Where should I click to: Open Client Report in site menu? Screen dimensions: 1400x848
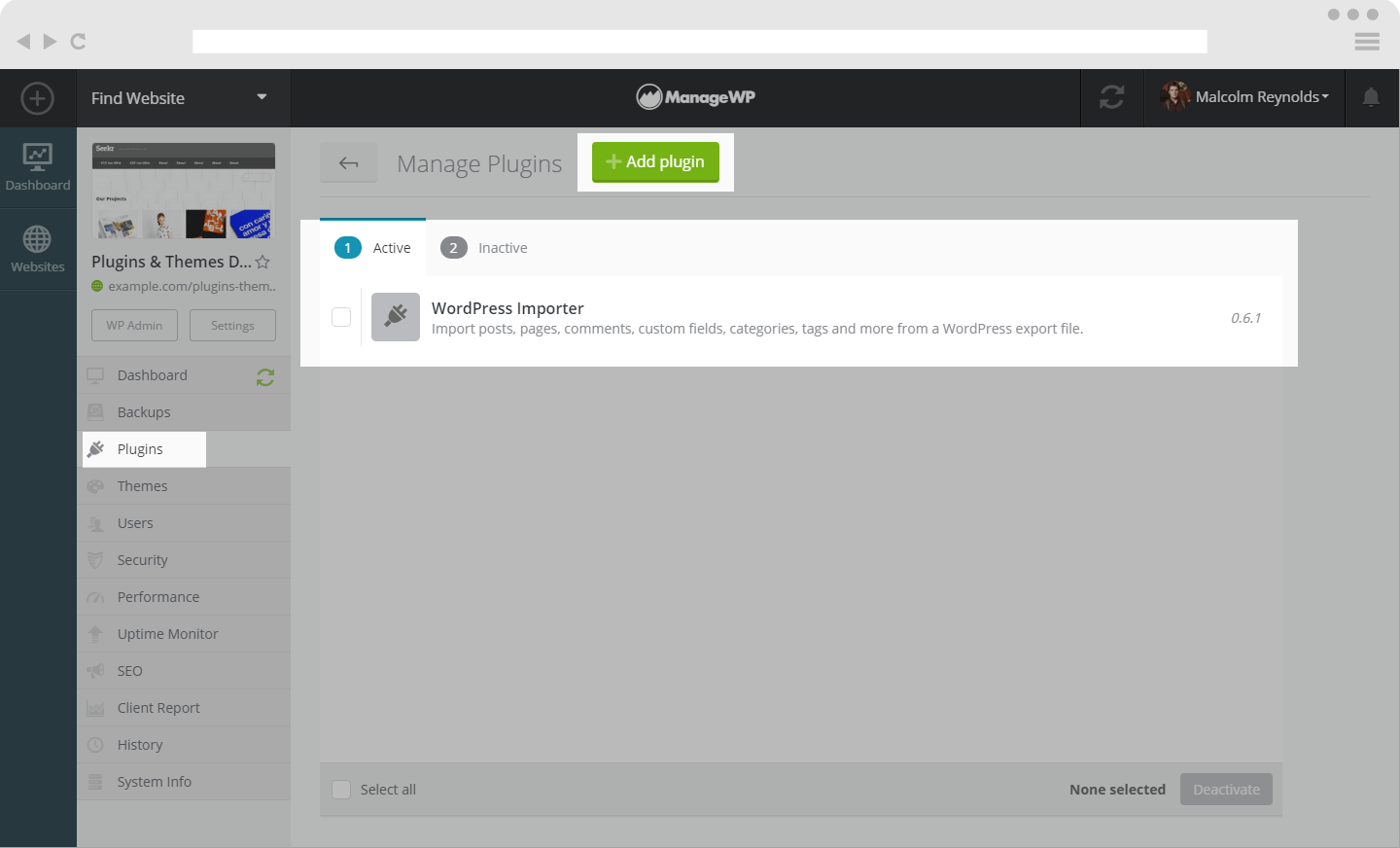[184, 708]
